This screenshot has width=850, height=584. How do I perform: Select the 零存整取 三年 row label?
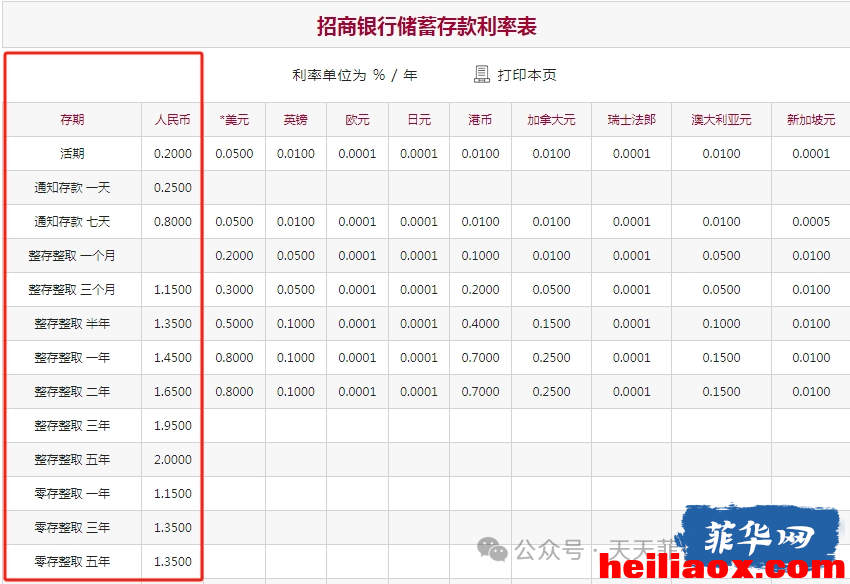72,528
